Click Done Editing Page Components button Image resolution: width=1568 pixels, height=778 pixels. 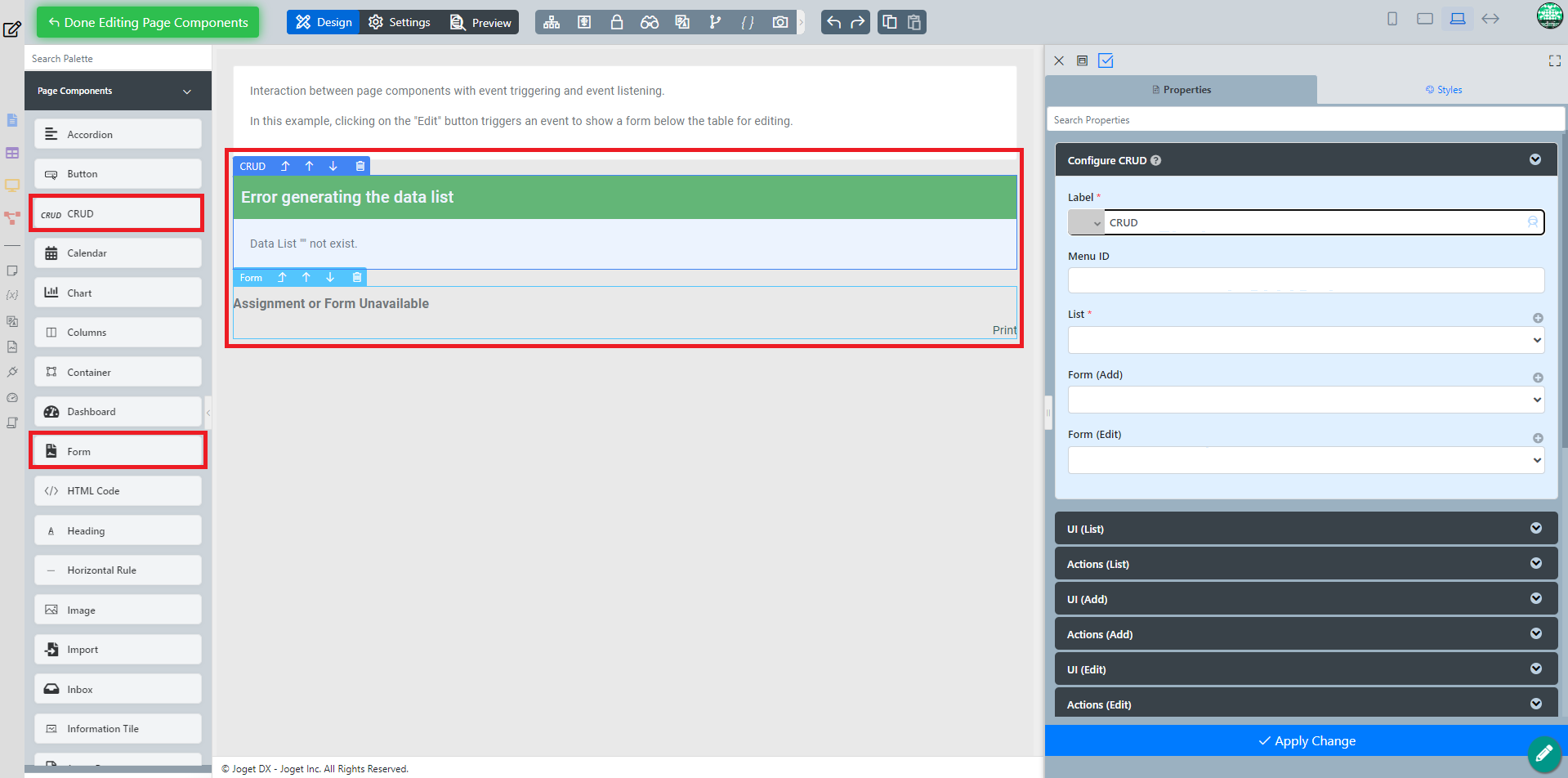point(148,22)
